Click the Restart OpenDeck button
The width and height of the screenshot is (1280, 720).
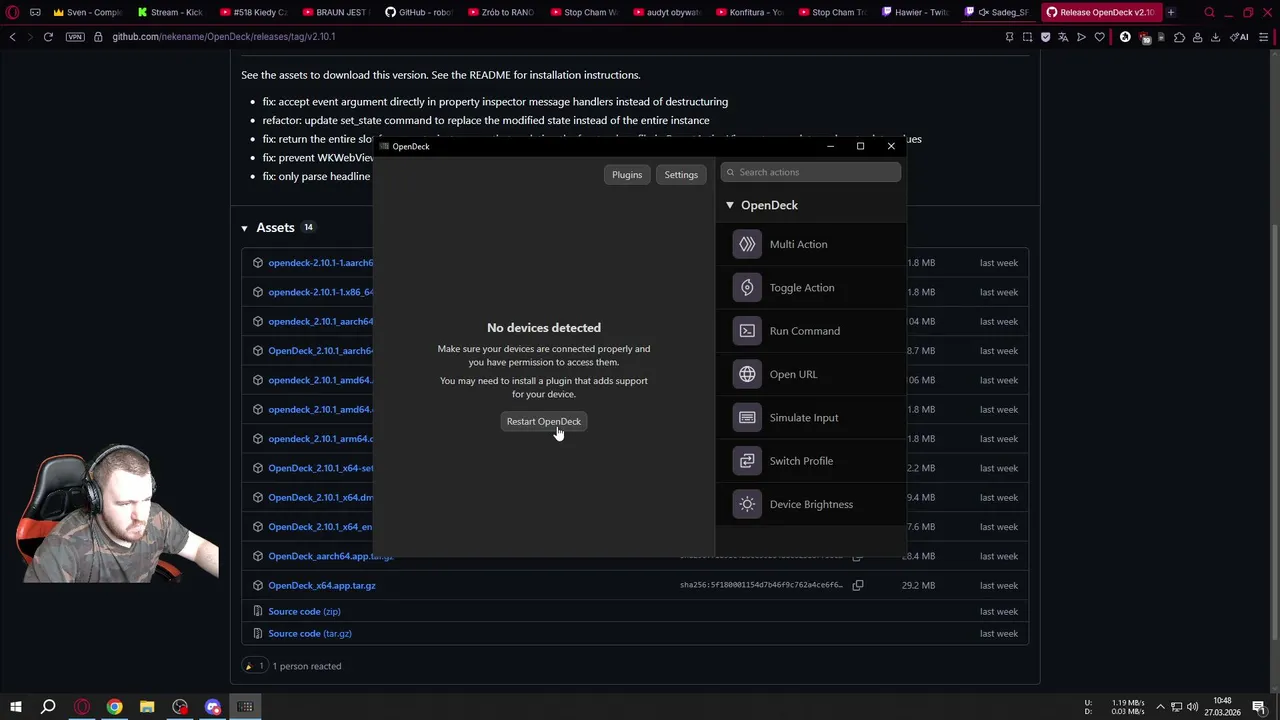click(x=543, y=421)
